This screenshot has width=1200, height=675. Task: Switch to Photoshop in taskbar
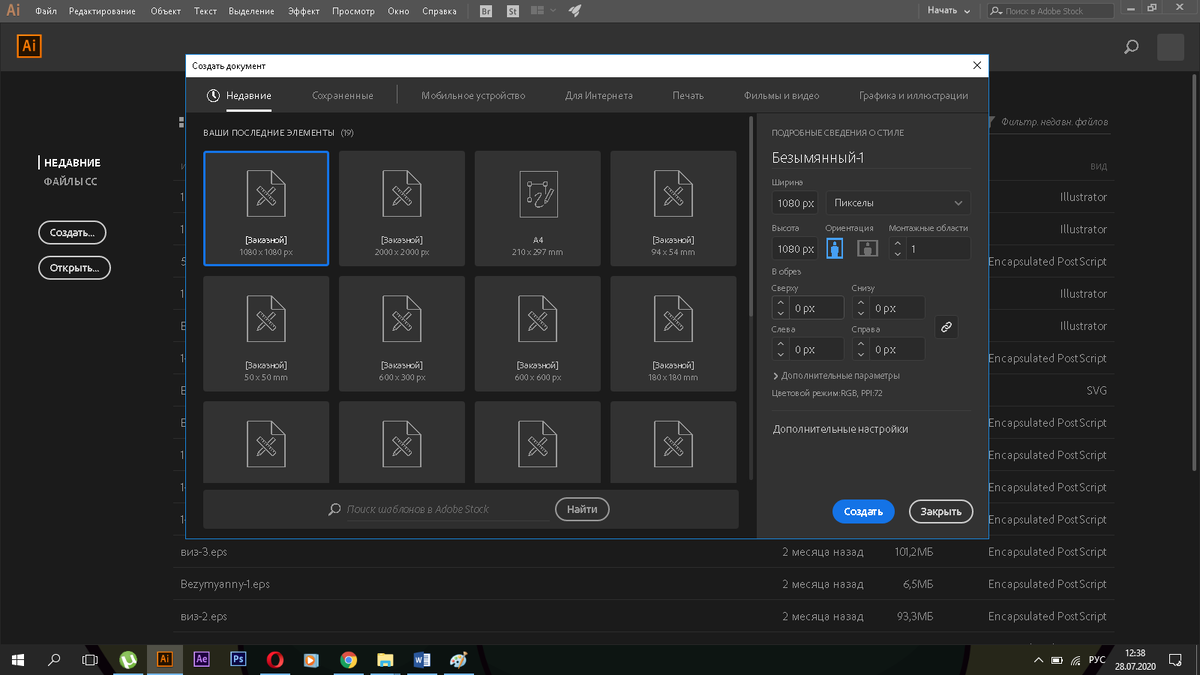pos(238,660)
